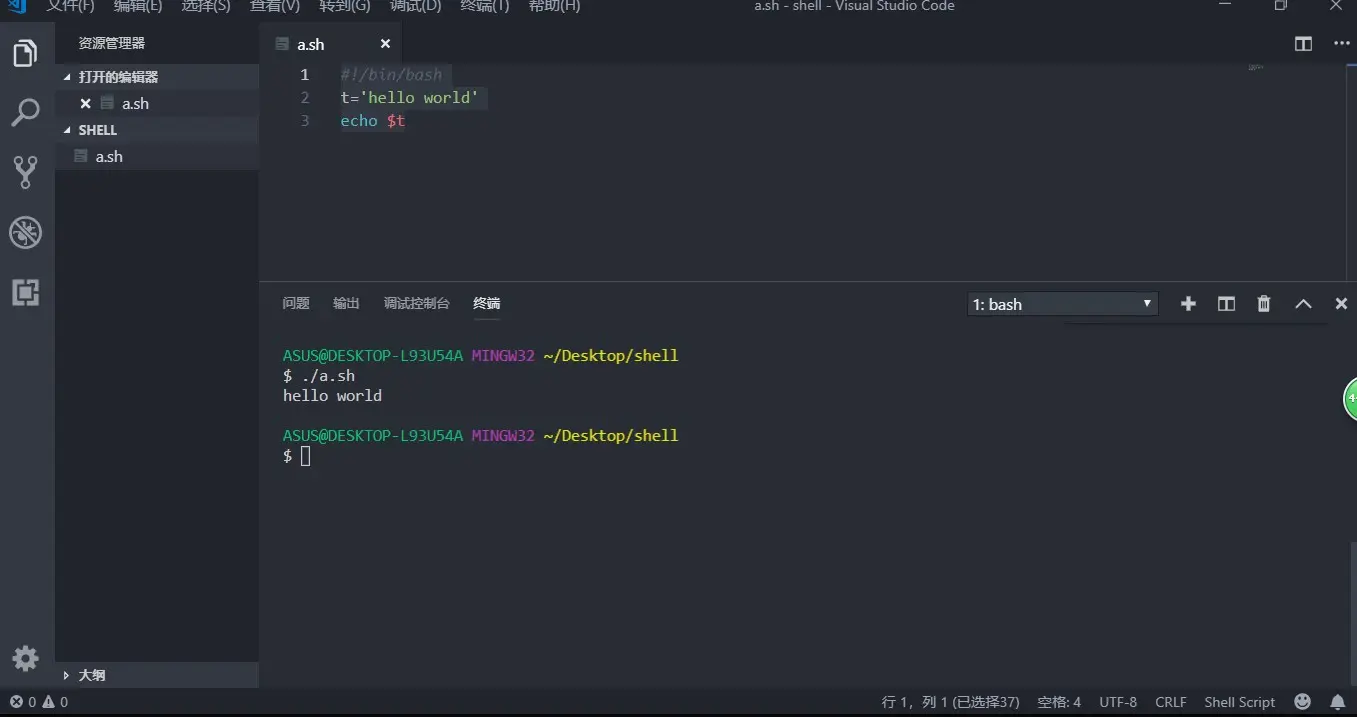Image resolution: width=1357 pixels, height=717 pixels.
Task: Open a.sh under SHELL folder
Action: click(157, 156)
